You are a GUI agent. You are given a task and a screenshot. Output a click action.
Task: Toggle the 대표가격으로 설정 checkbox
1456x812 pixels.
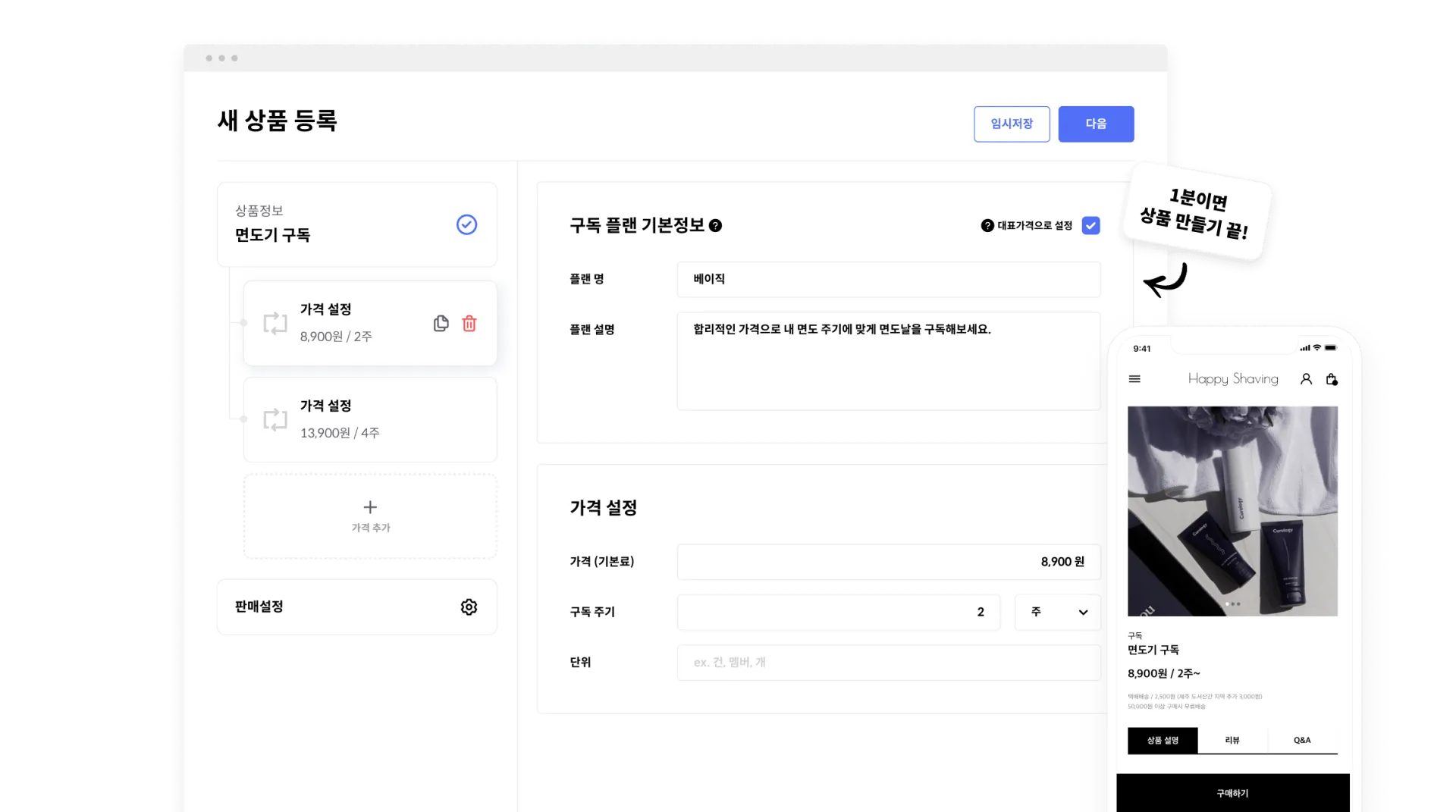click(x=1090, y=225)
